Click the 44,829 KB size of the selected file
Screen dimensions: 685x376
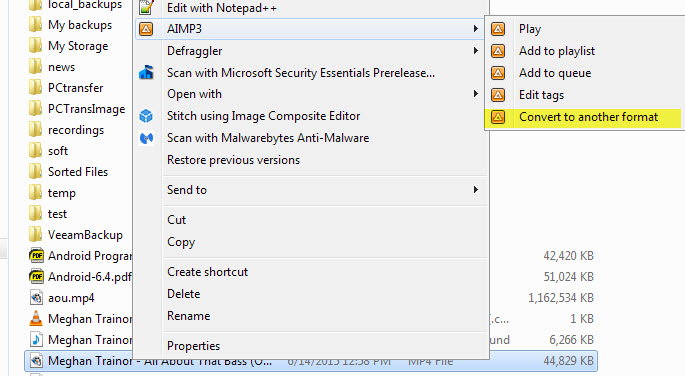568,361
